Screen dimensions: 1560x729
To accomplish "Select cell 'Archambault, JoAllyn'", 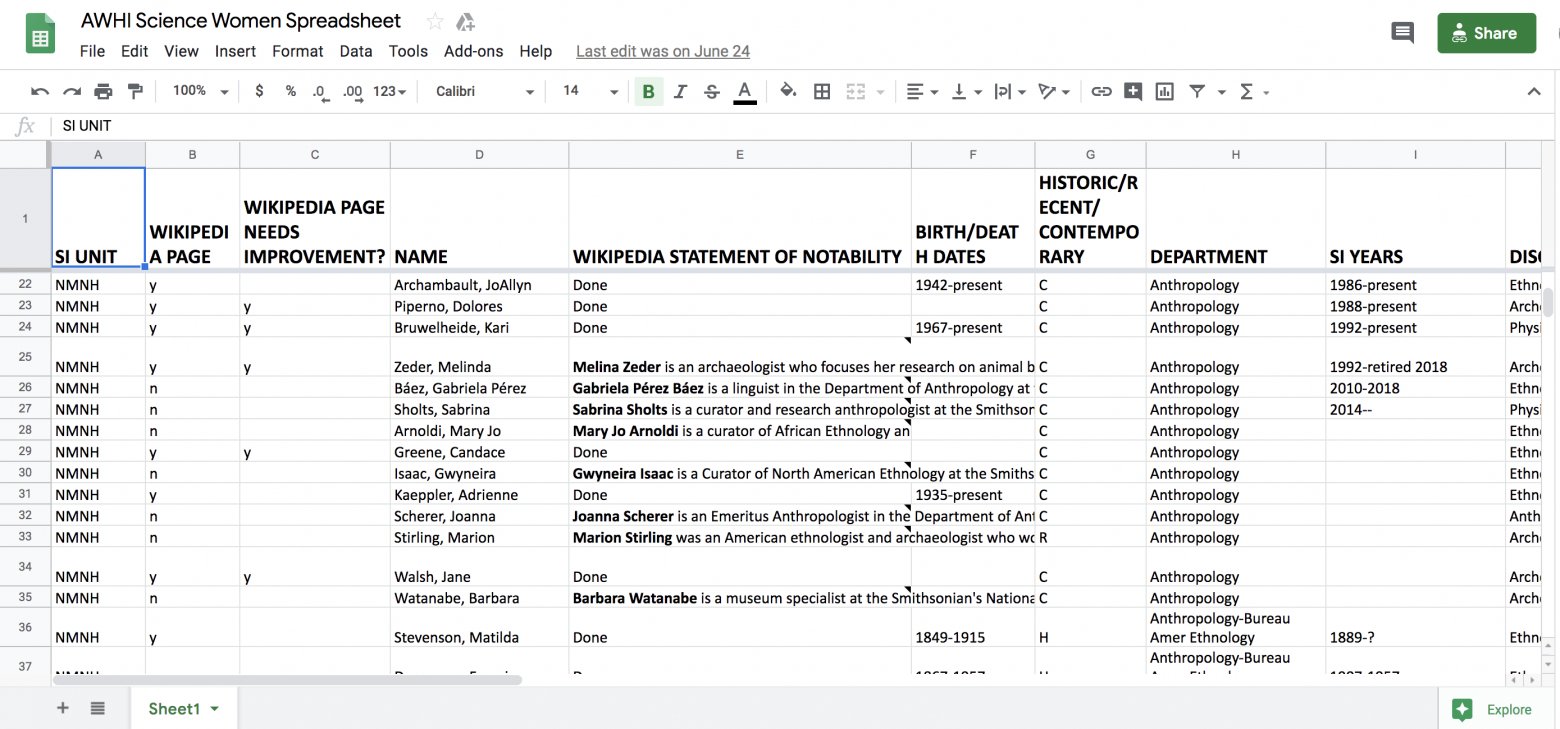I will pyautogui.click(x=479, y=285).
